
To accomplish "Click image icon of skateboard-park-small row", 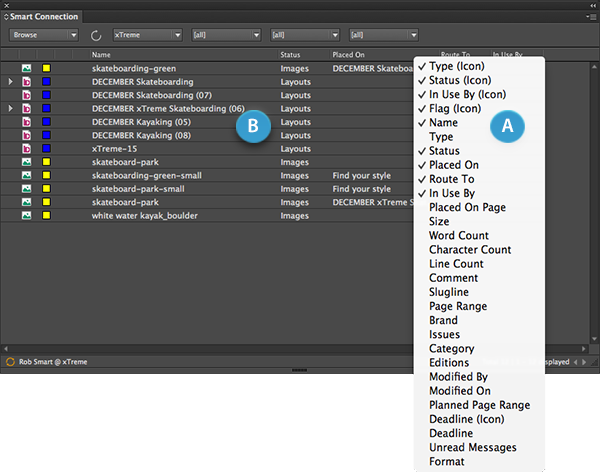I will click(x=26, y=189).
